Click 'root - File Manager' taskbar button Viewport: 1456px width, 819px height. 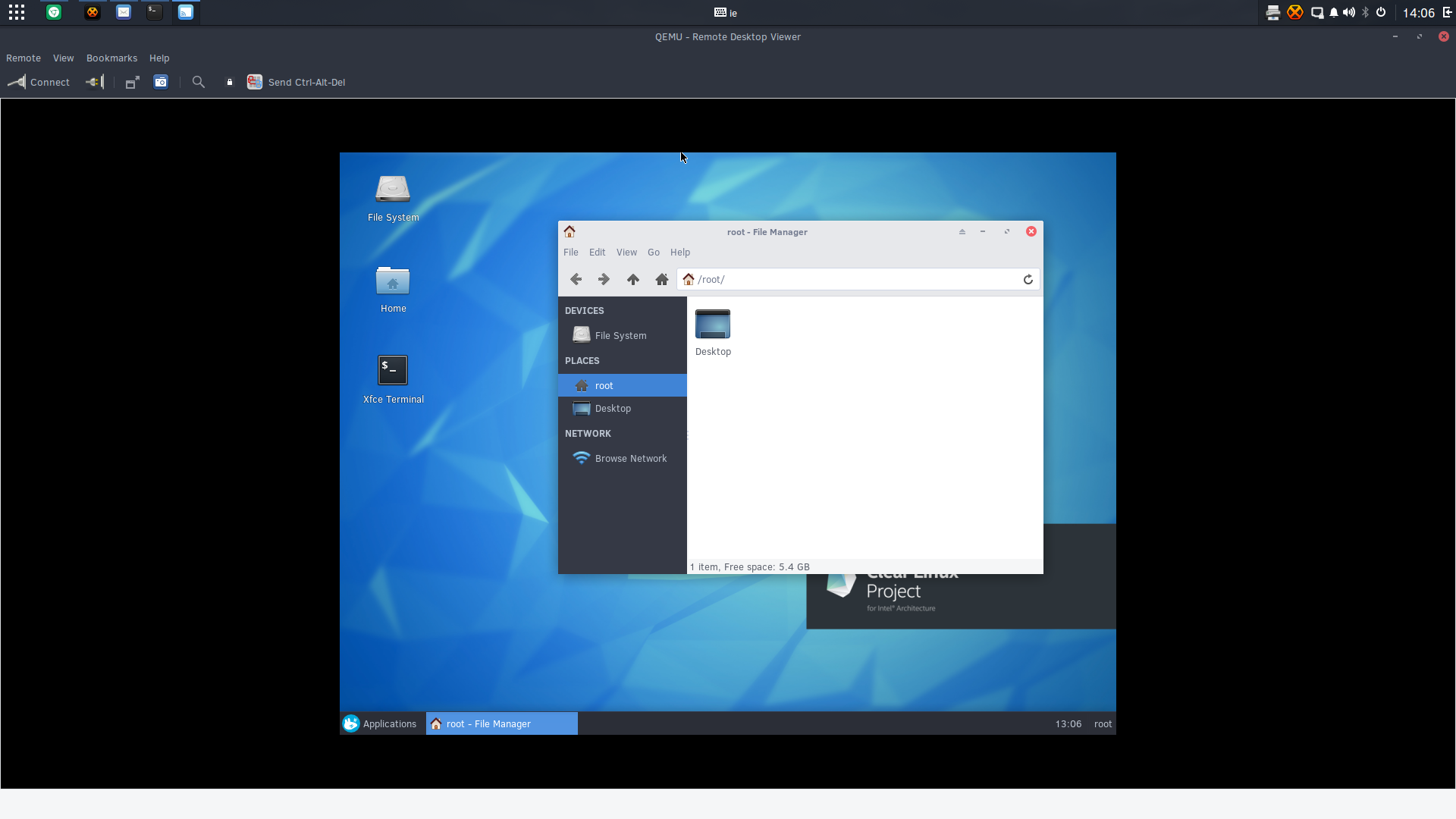click(x=502, y=723)
